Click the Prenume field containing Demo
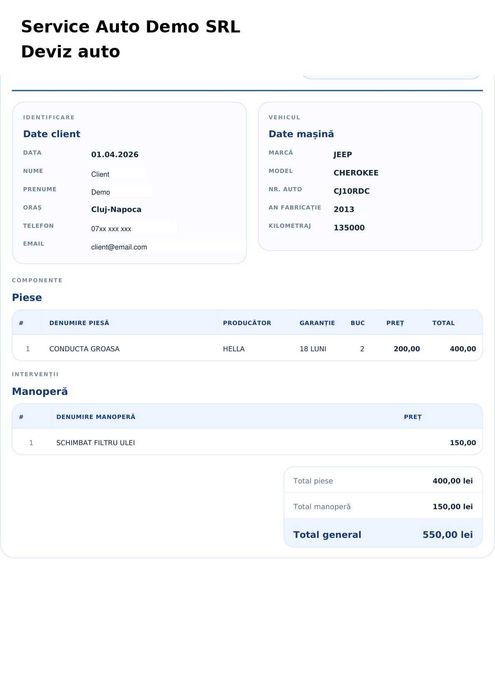This screenshot has height=700, width=495. click(121, 192)
